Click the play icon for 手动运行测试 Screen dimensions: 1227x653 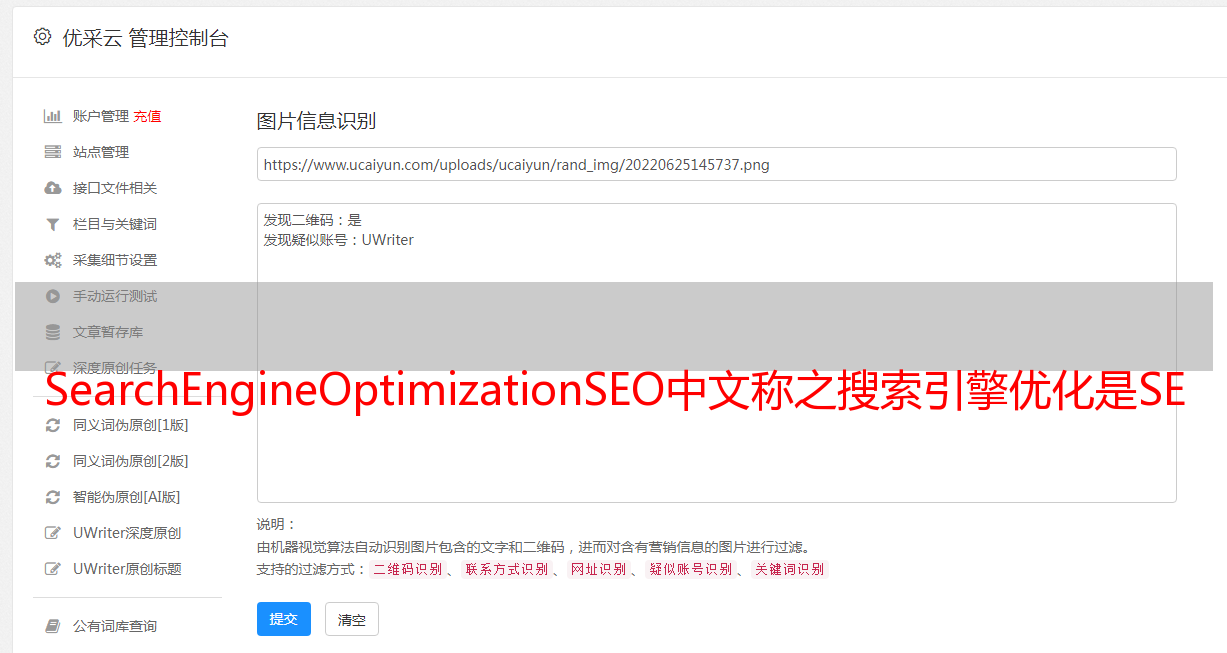53,296
